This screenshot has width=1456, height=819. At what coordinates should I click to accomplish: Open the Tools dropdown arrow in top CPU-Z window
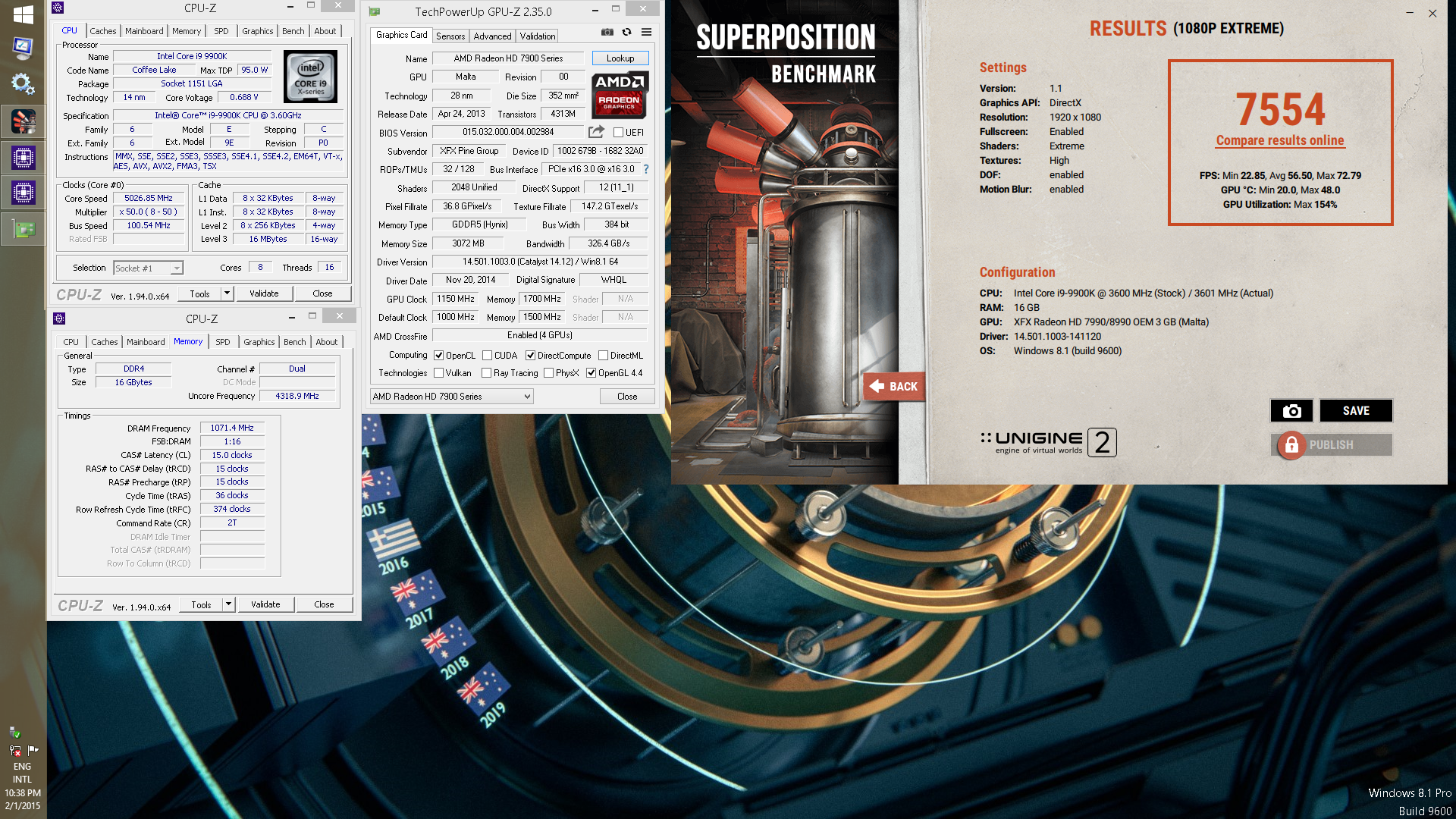point(226,293)
